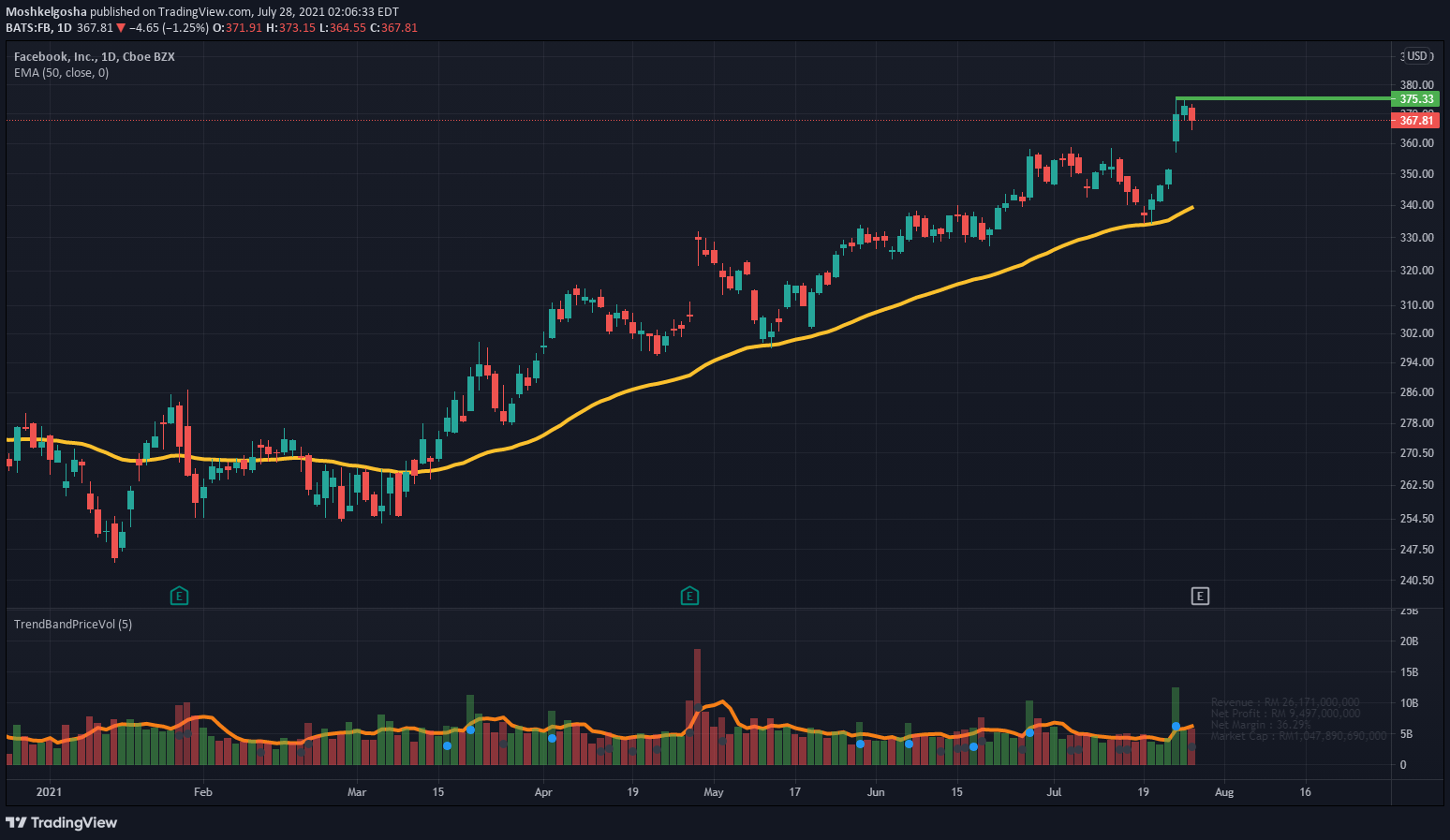
Task: Click the Moshkelgosha author name
Action: pyautogui.click(x=46, y=11)
